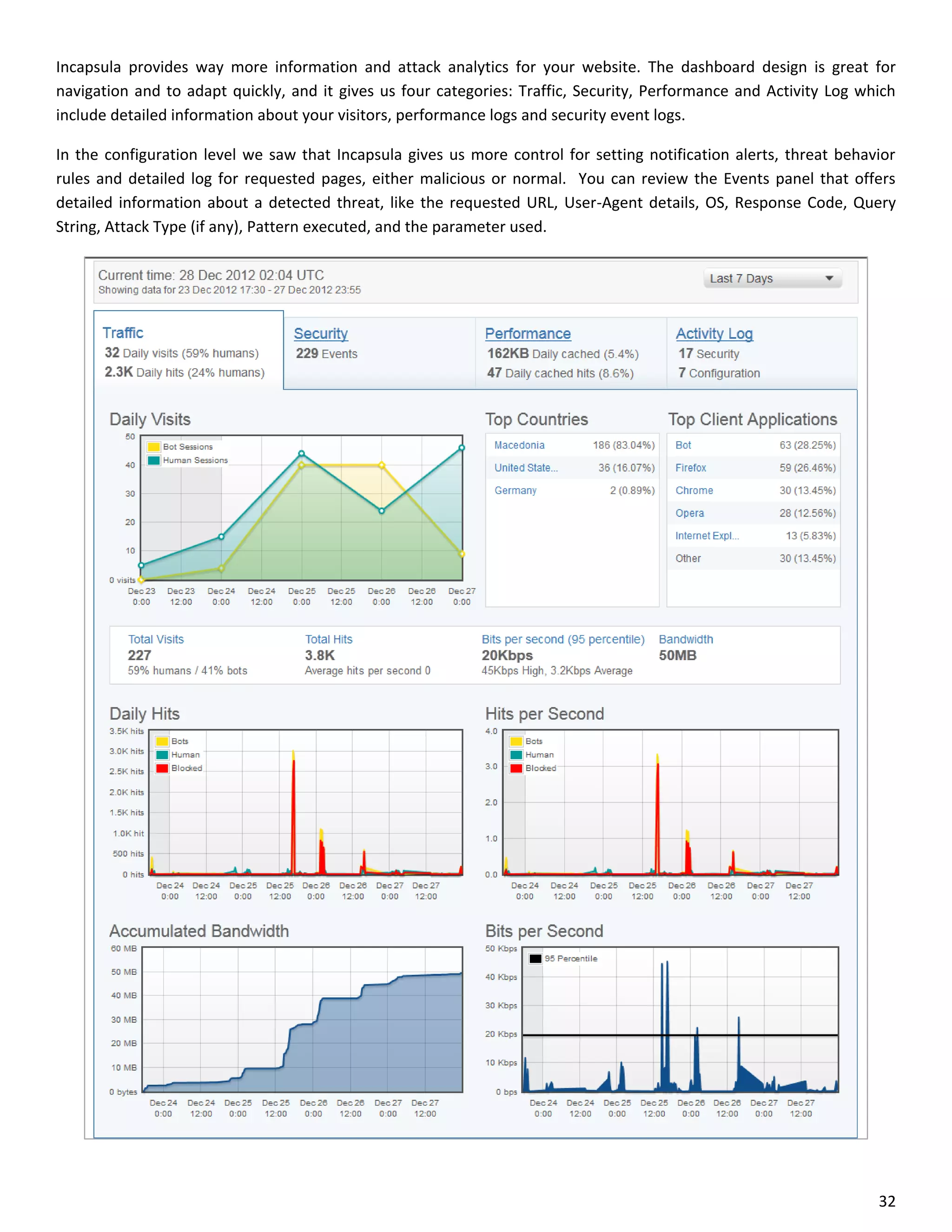Viewport: 952px width, 1232px height.
Task: Click the '17 Security' text under Activity Log
Action: pos(709,354)
